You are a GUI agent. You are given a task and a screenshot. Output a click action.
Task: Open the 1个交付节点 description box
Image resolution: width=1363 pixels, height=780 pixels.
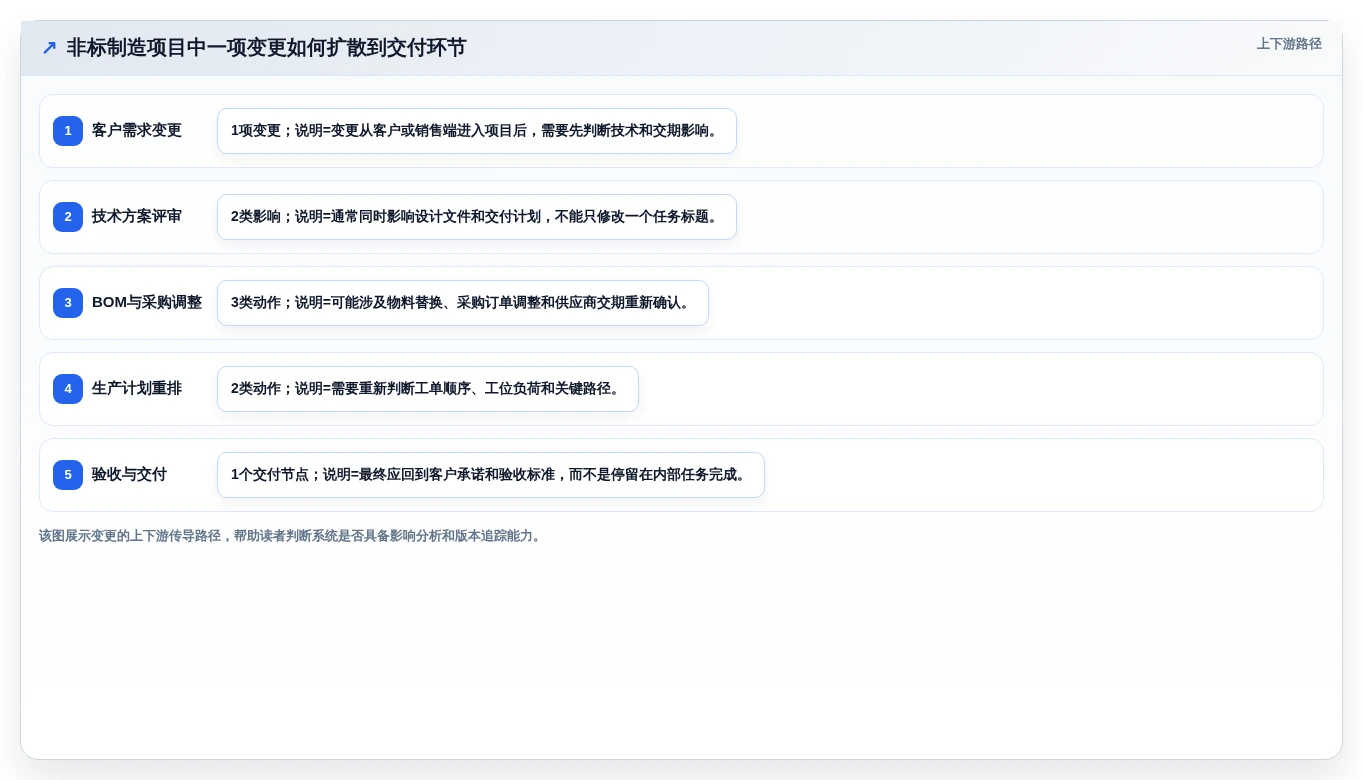coord(491,475)
